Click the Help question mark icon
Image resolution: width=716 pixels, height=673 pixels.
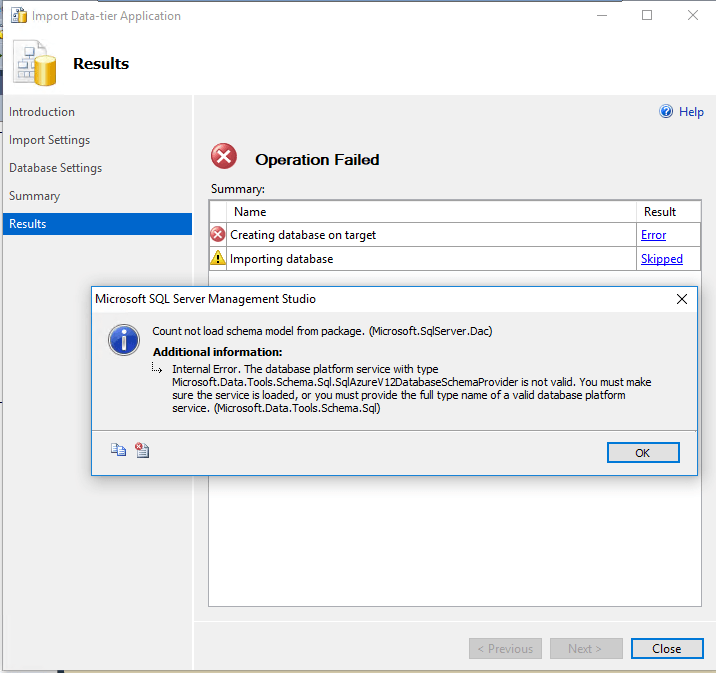[667, 112]
